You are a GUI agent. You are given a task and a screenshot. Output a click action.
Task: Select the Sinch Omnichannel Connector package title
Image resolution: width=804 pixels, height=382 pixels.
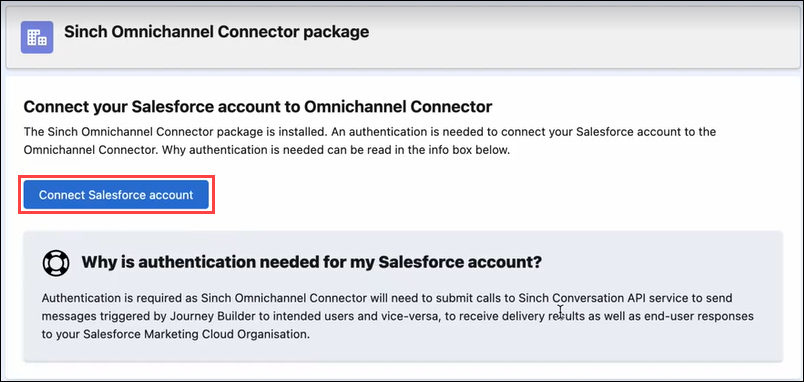pos(216,32)
